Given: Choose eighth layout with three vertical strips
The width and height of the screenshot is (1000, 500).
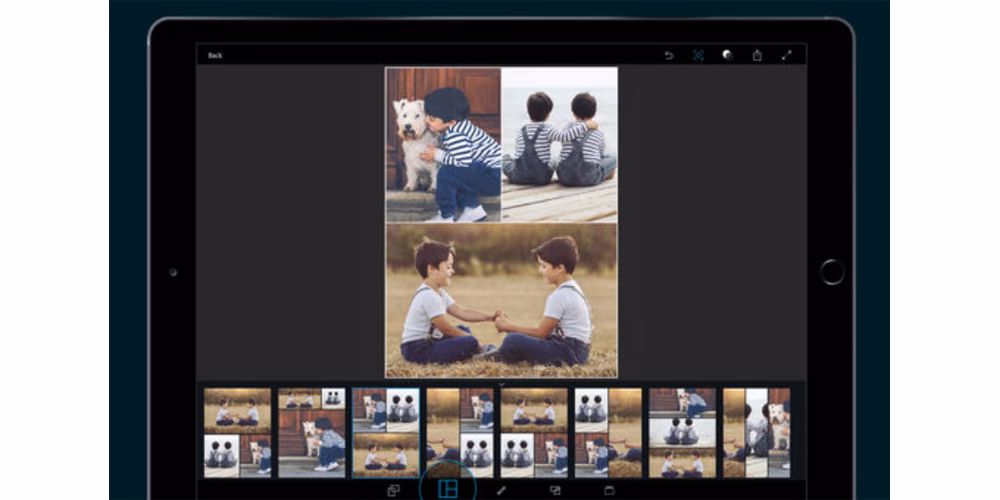Looking at the screenshot, I should pyautogui.click(x=756, y=433).
